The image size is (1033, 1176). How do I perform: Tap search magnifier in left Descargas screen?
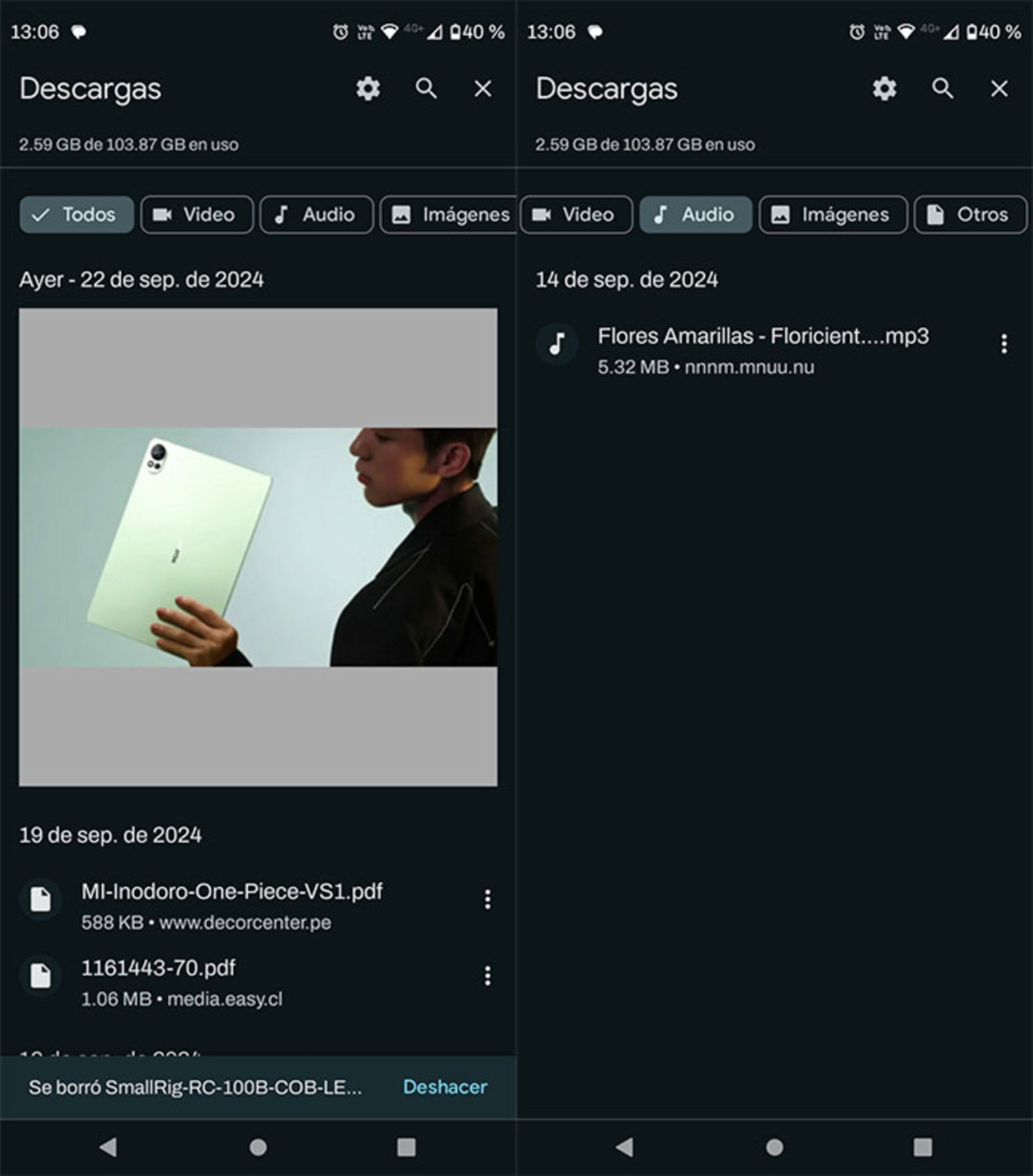click(x=426, y=88)
